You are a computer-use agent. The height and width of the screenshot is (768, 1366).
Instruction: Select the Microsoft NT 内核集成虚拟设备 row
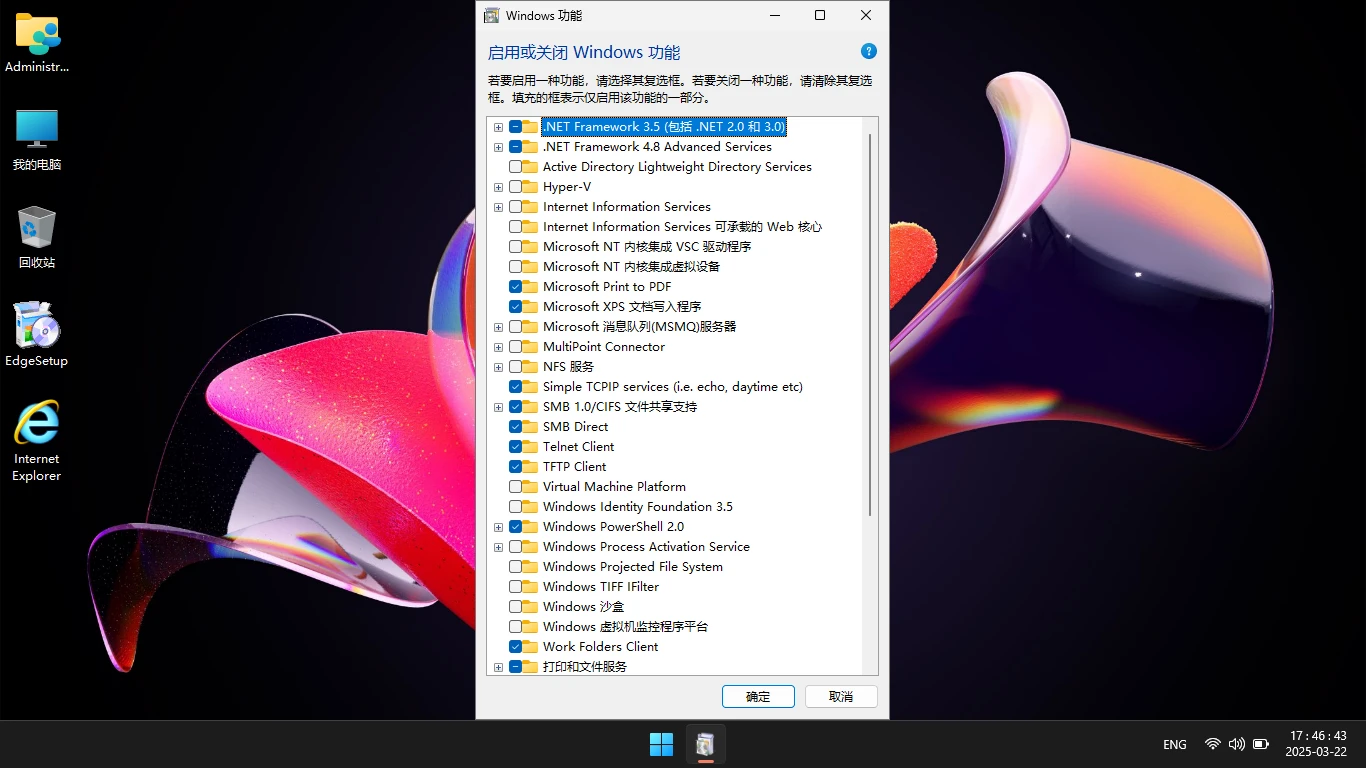[631, 267]
